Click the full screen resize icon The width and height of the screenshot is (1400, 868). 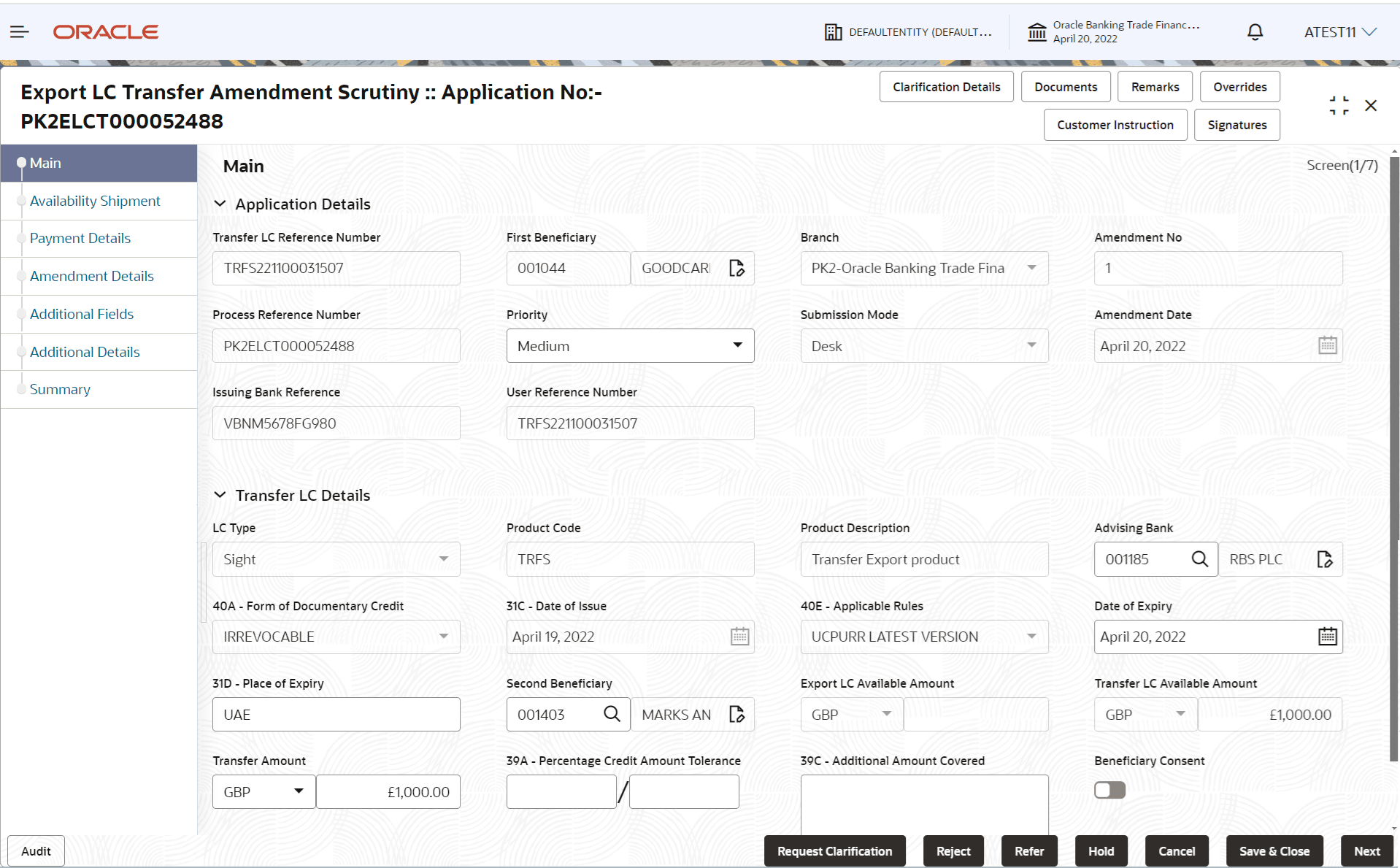[1339, 105]
